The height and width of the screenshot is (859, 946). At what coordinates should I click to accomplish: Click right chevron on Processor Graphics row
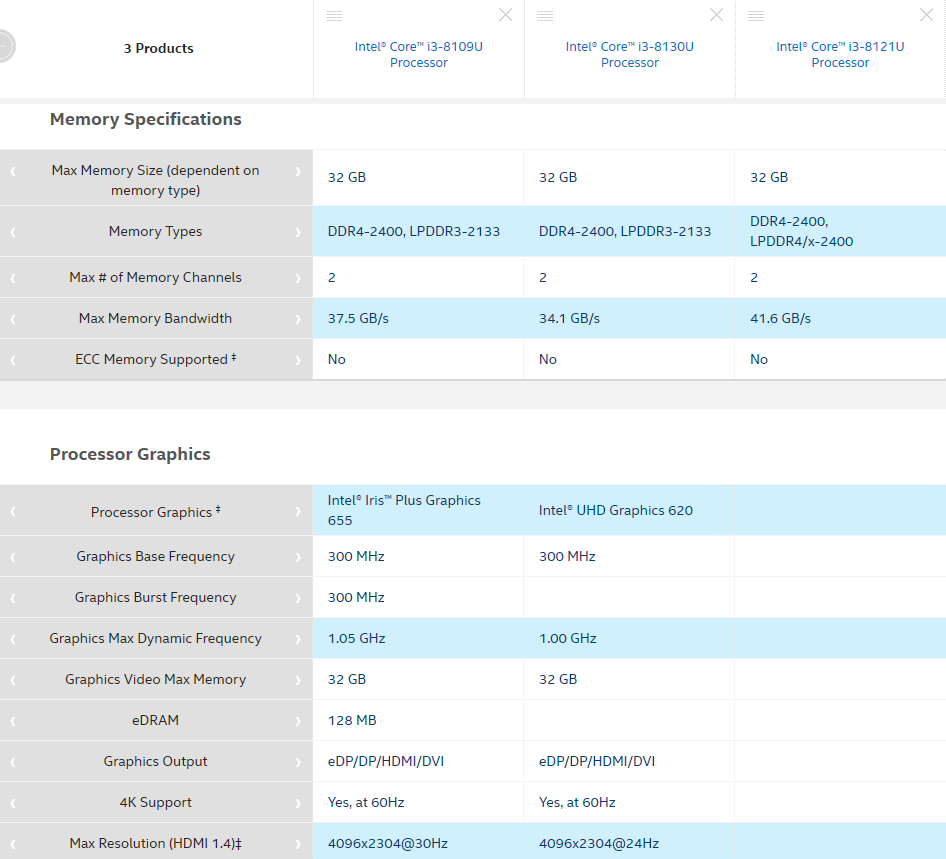pyautogui.click(x=298, y=512)
